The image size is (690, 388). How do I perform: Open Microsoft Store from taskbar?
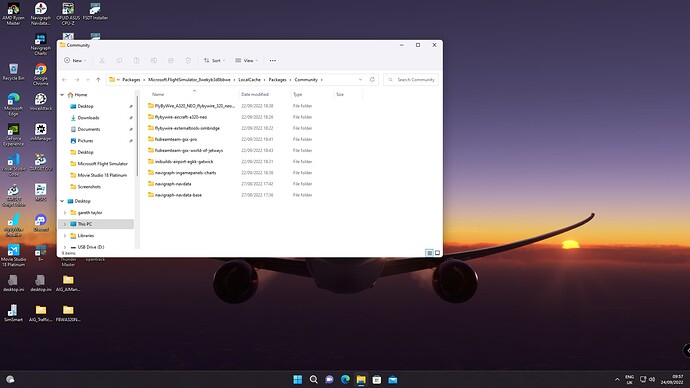[377, 379]
